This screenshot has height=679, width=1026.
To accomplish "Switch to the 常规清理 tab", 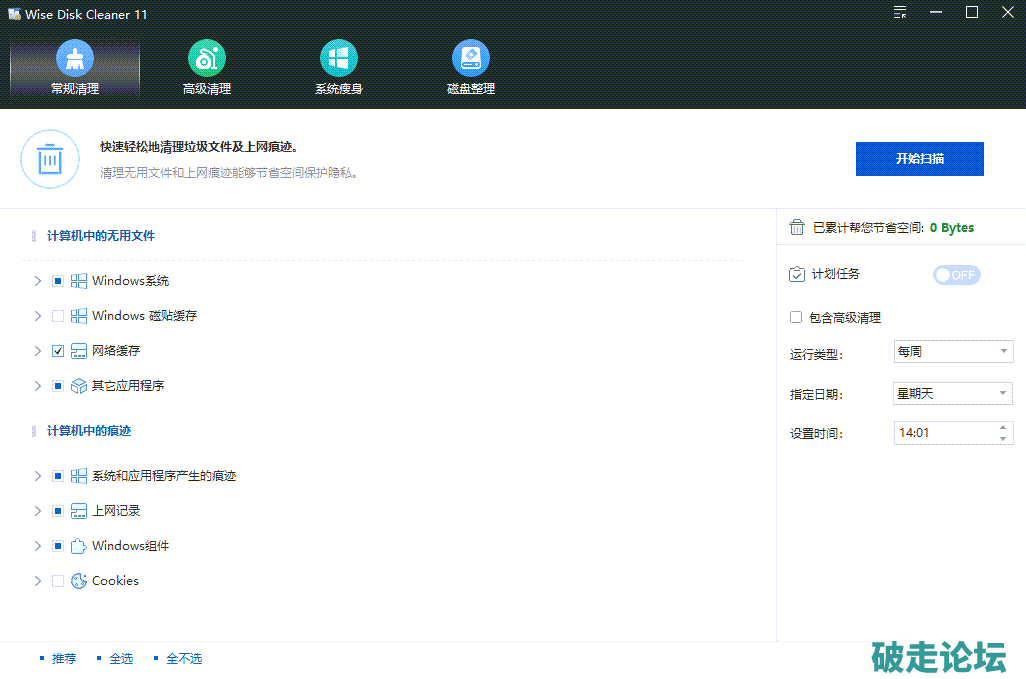I will pos(75,70).
